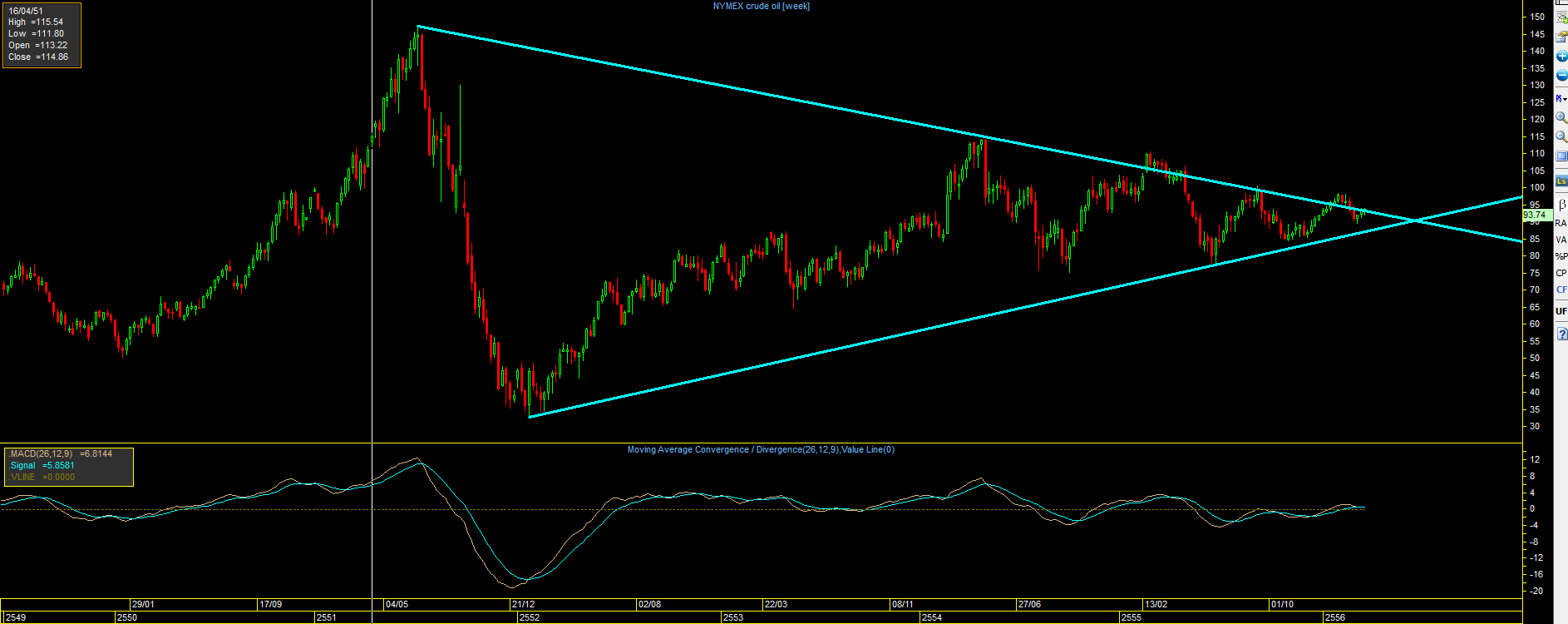Click the 29/01 date marker on time axis
1568x624 pixels.
point(143,604)
